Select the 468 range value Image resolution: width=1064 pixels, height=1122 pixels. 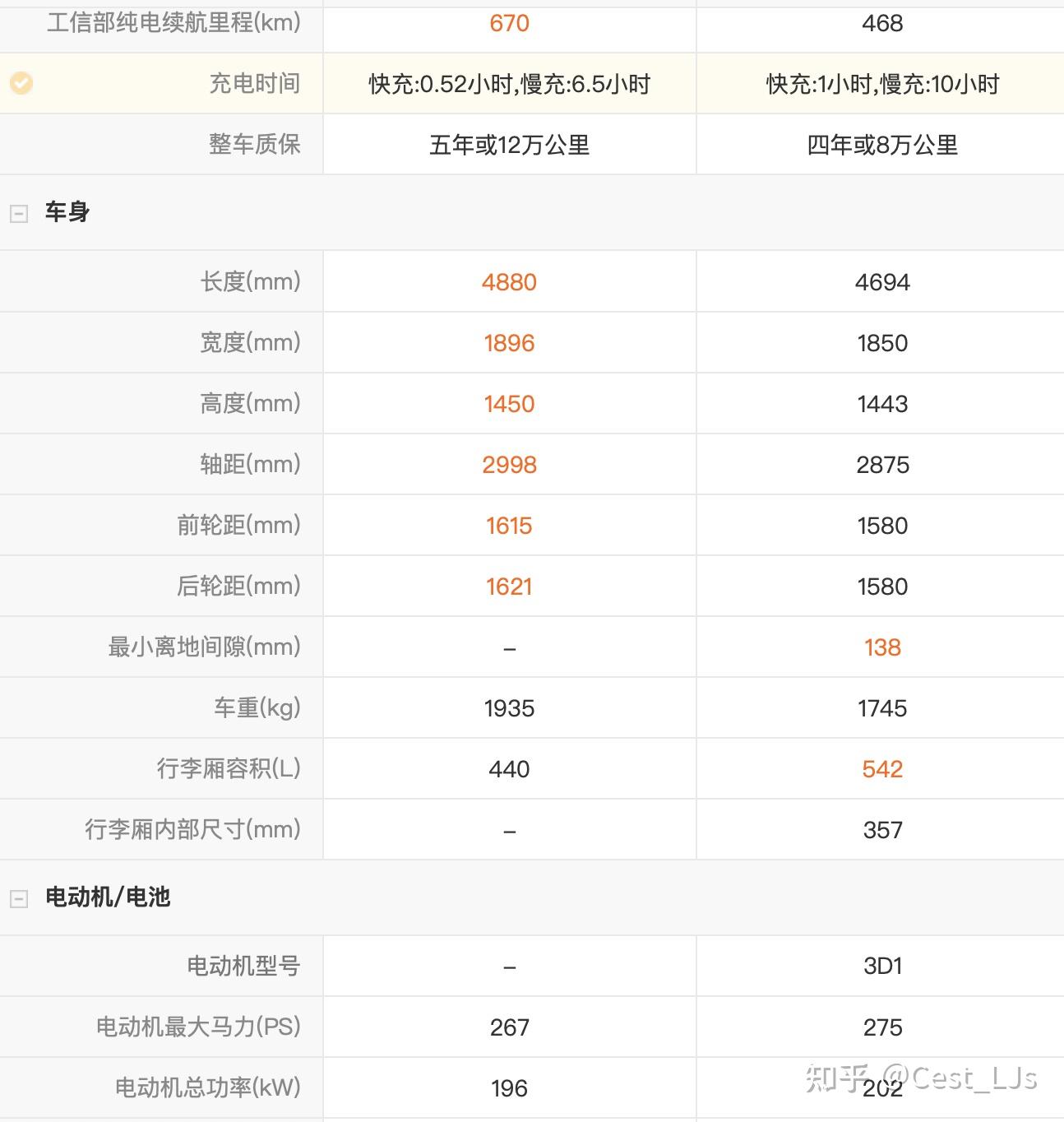(x=882, y=23)
